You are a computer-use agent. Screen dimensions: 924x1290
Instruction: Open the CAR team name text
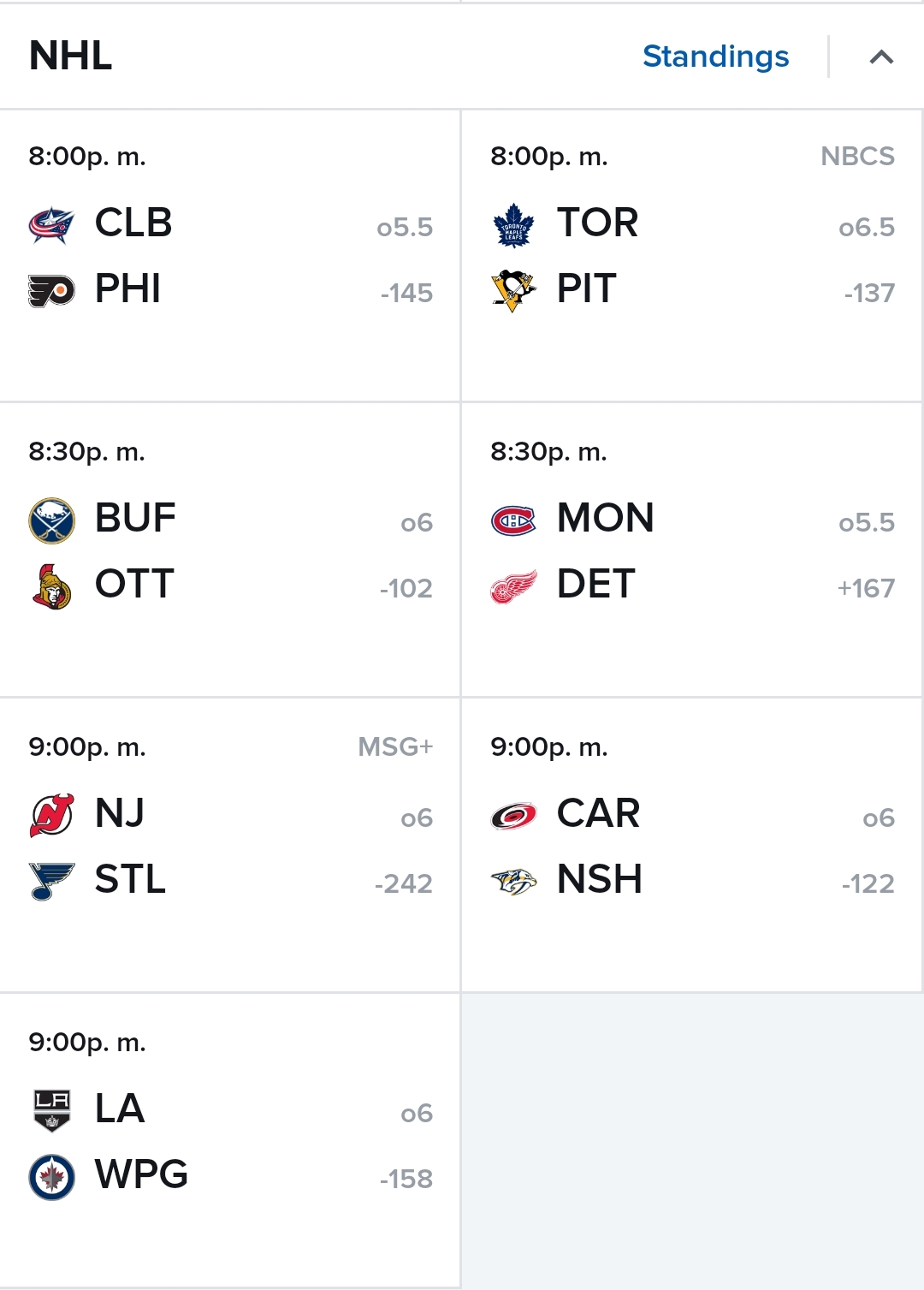click(598, 813)
